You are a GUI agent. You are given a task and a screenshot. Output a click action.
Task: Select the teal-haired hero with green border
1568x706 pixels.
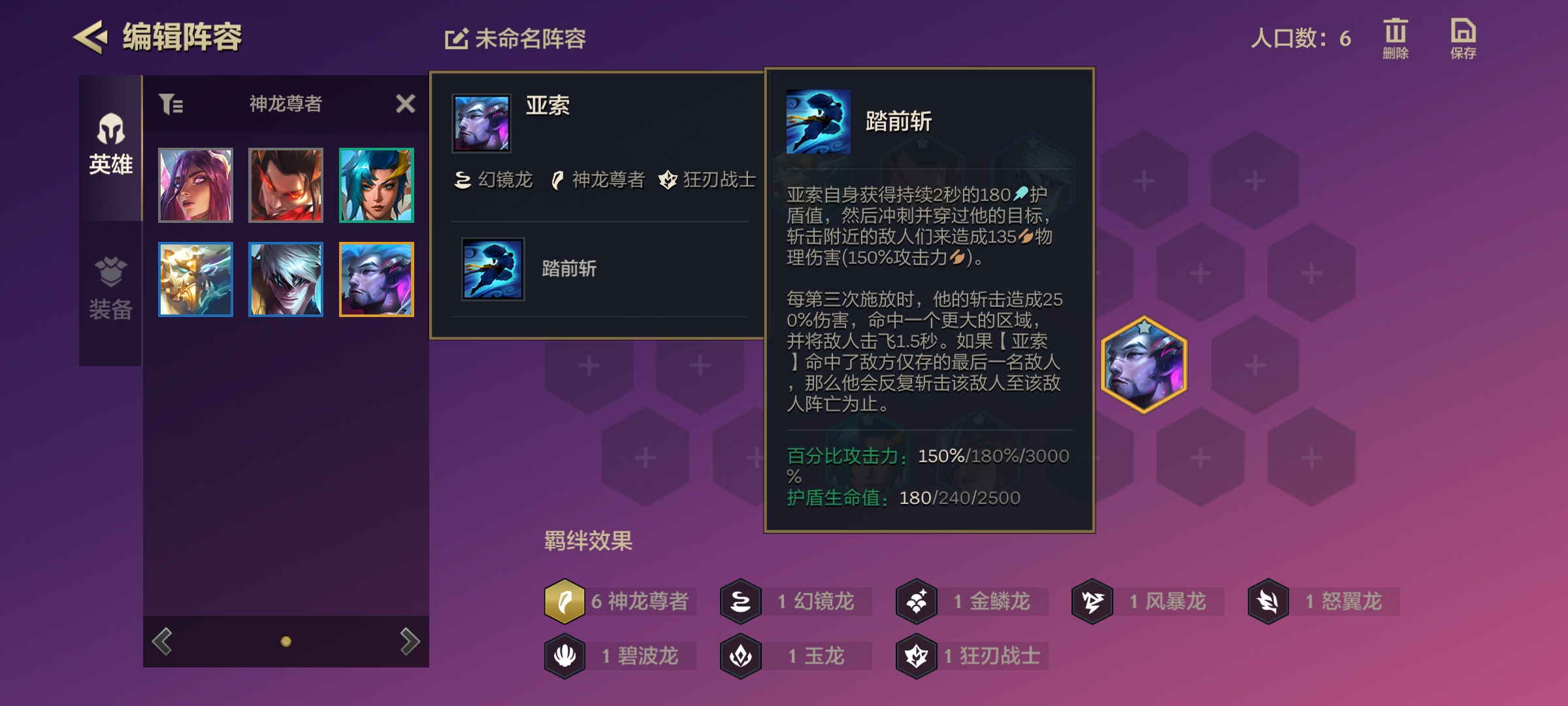[x=376, y=185]
